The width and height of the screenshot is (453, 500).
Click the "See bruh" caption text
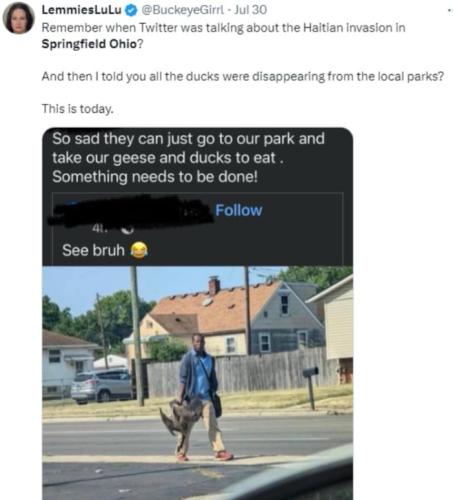(x=93, y=250)
